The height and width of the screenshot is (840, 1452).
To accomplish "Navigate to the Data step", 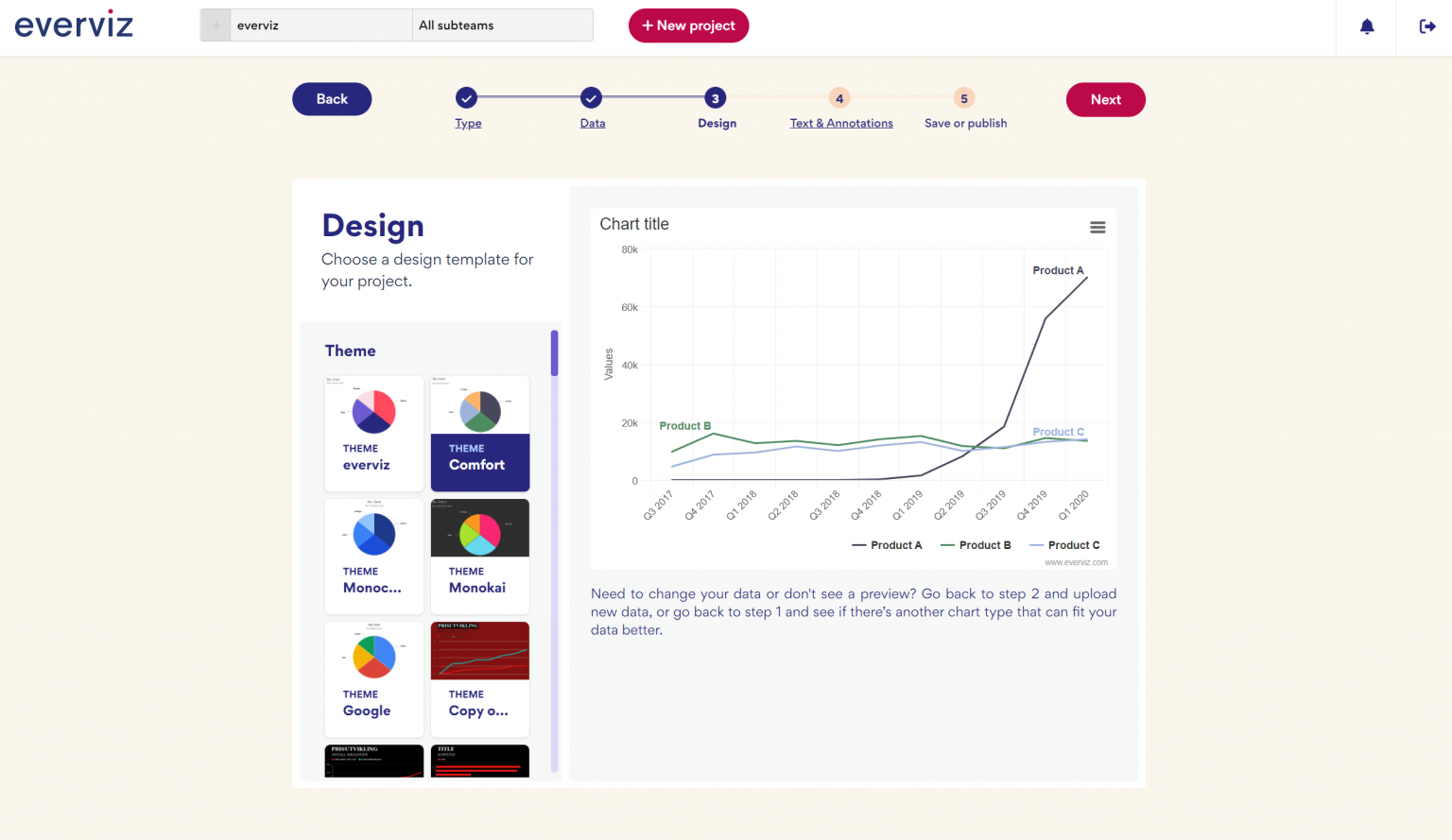I will 592,123.
